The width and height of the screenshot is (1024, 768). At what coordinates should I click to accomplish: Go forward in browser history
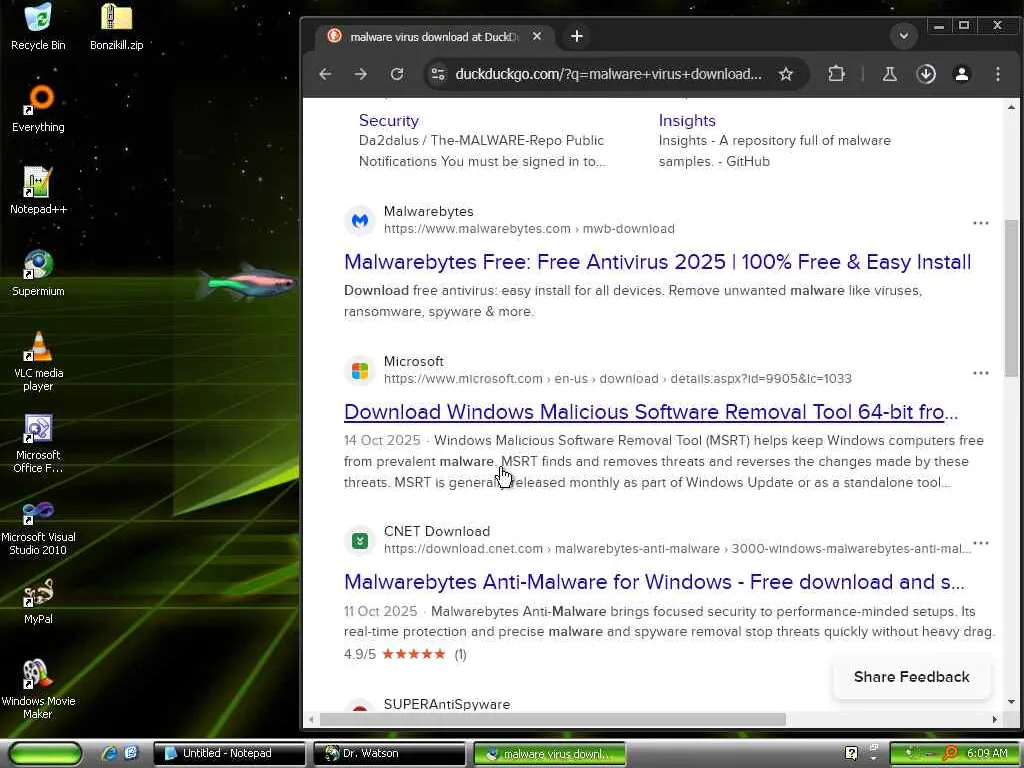point(360,74)
